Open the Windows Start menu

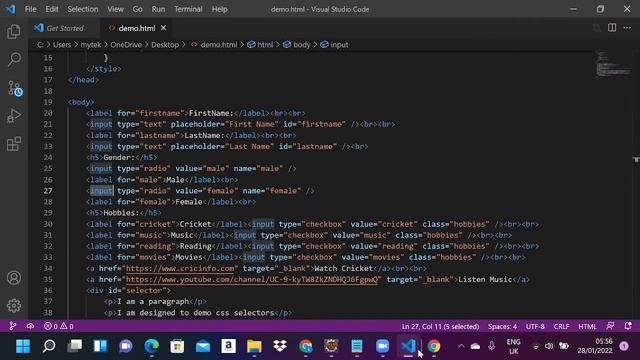click(23, 346)
